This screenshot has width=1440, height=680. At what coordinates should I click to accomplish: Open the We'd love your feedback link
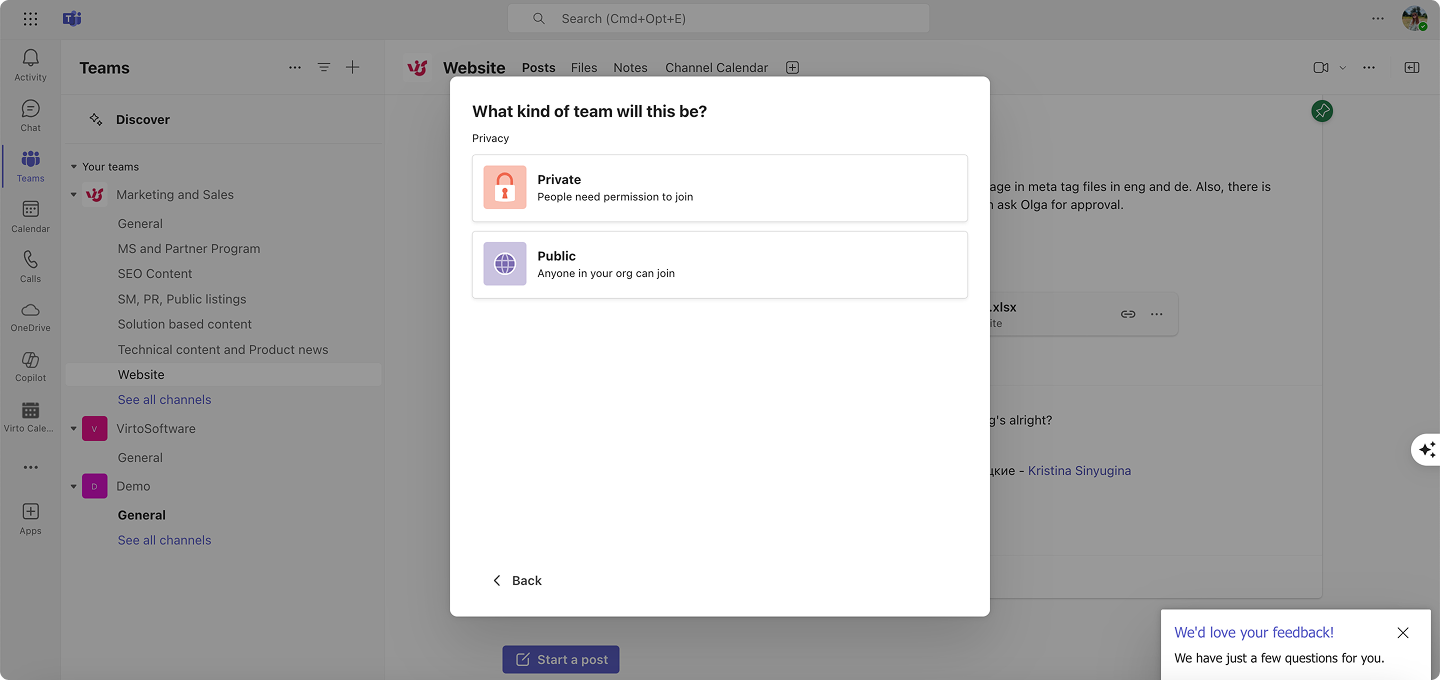pyautogui.click(x=1254, y=633)
